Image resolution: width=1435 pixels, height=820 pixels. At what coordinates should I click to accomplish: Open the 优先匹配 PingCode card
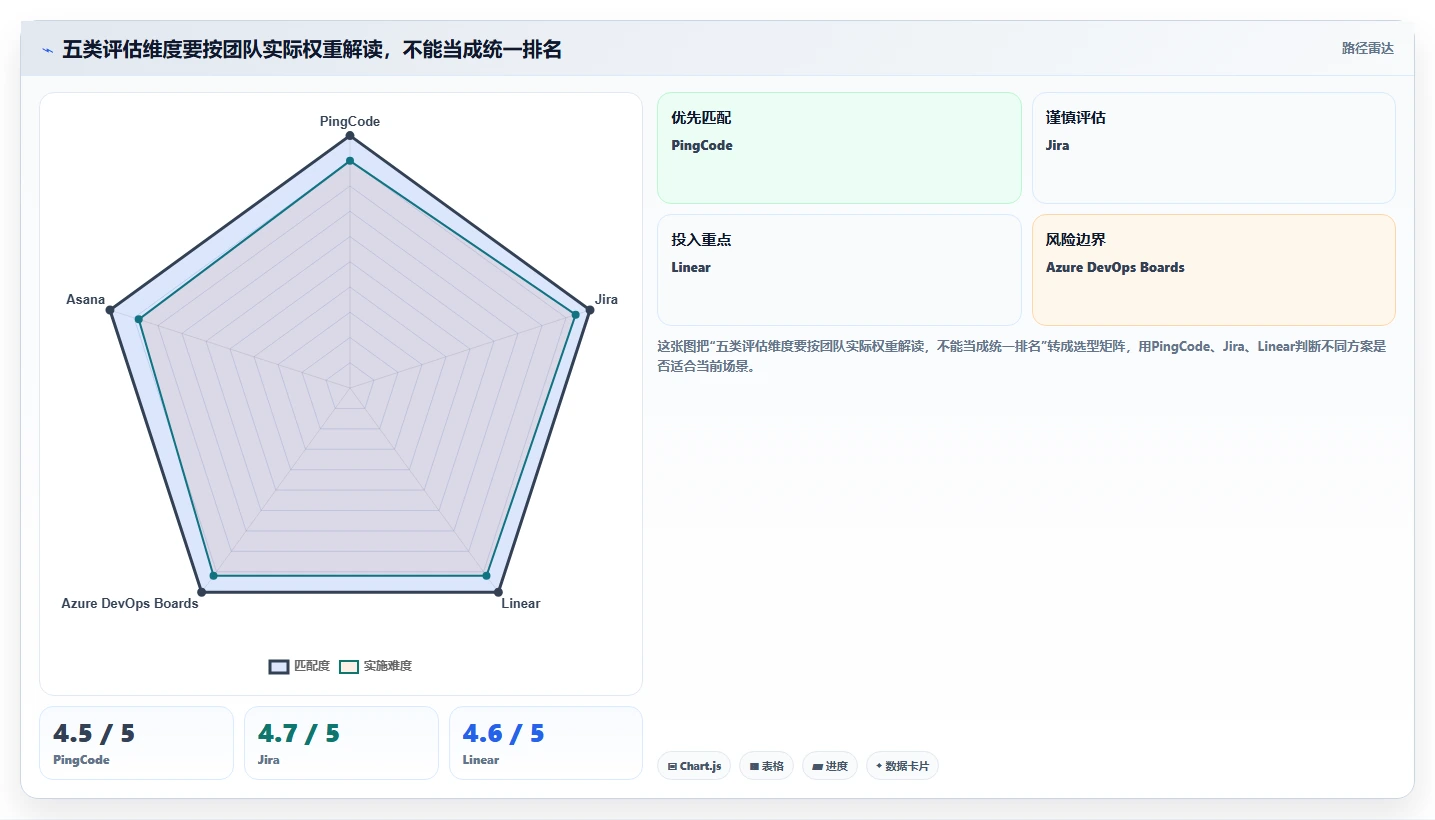[x=839, y=148]
